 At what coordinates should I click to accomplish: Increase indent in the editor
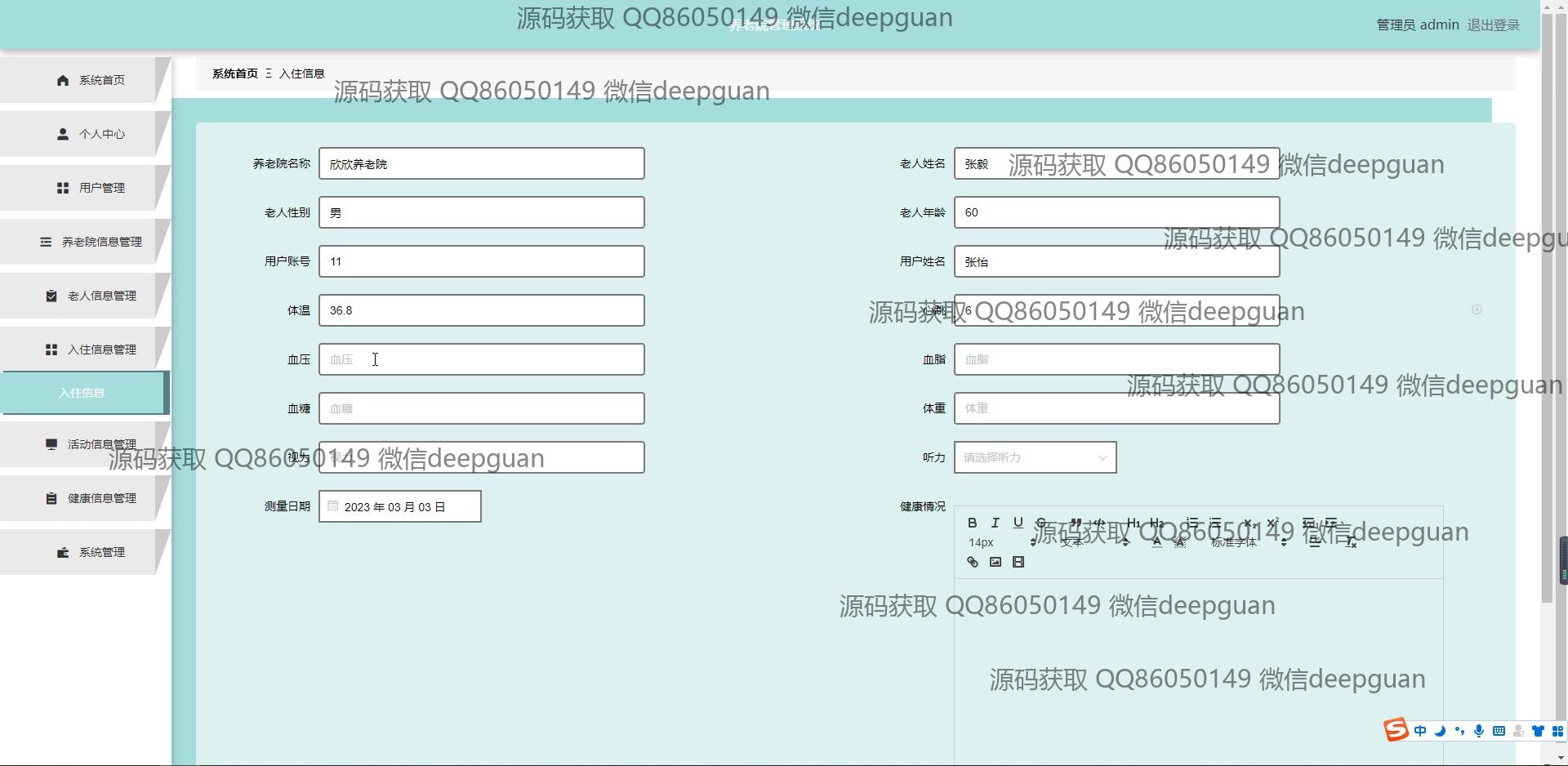coord(1331,523)
